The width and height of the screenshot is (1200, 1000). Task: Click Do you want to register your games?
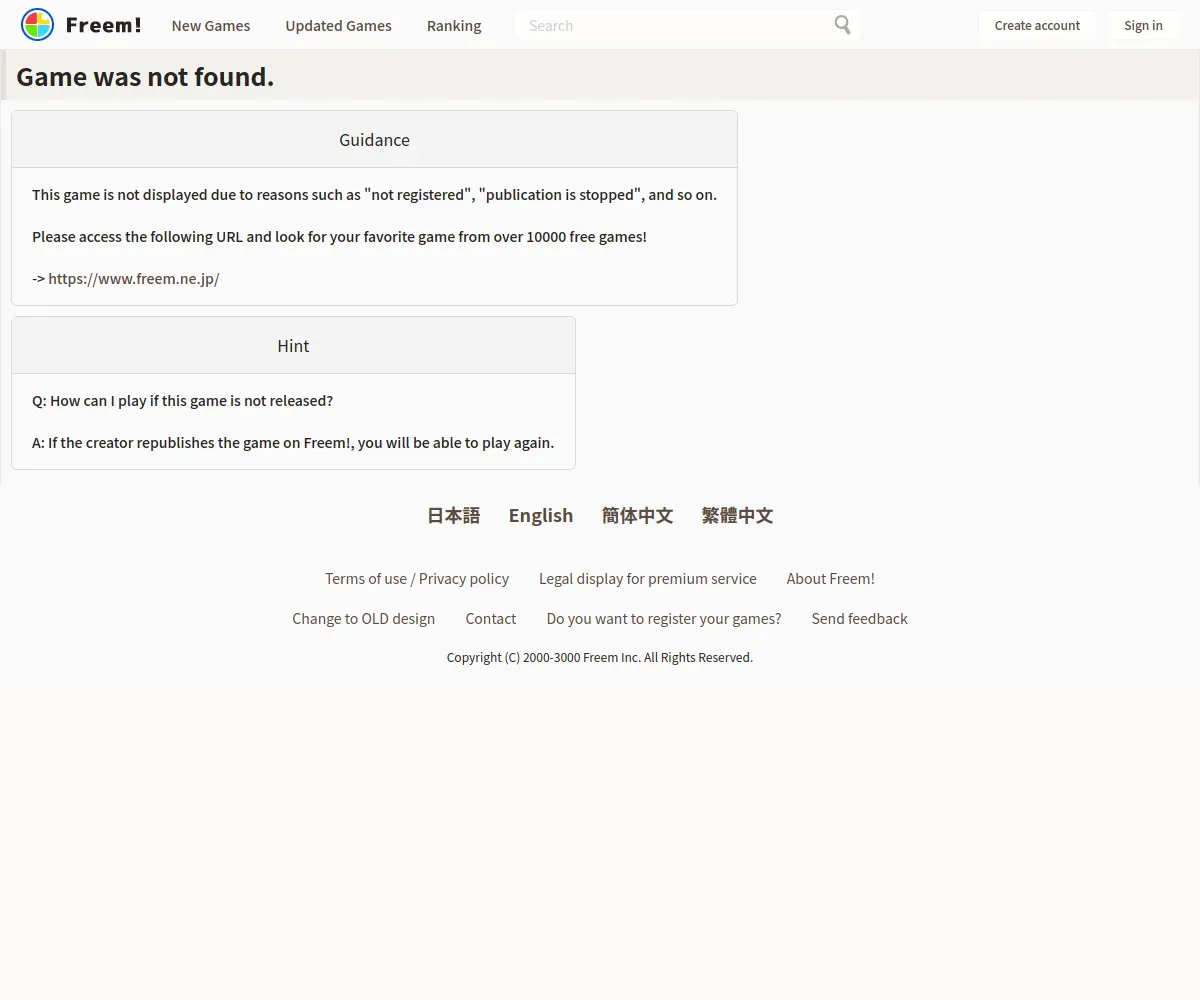click(664, 619)
